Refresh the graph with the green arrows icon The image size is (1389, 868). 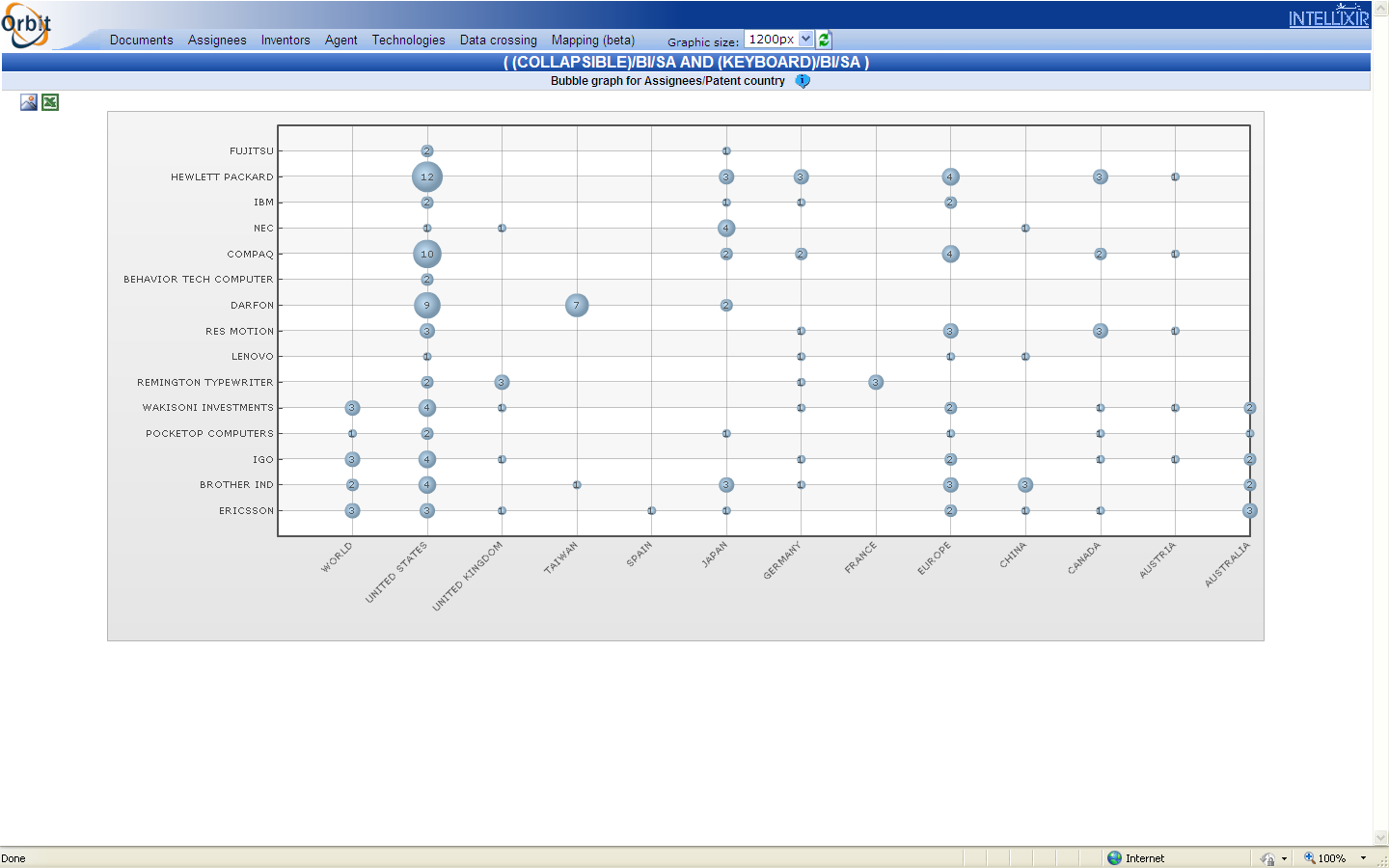[824, 40]
